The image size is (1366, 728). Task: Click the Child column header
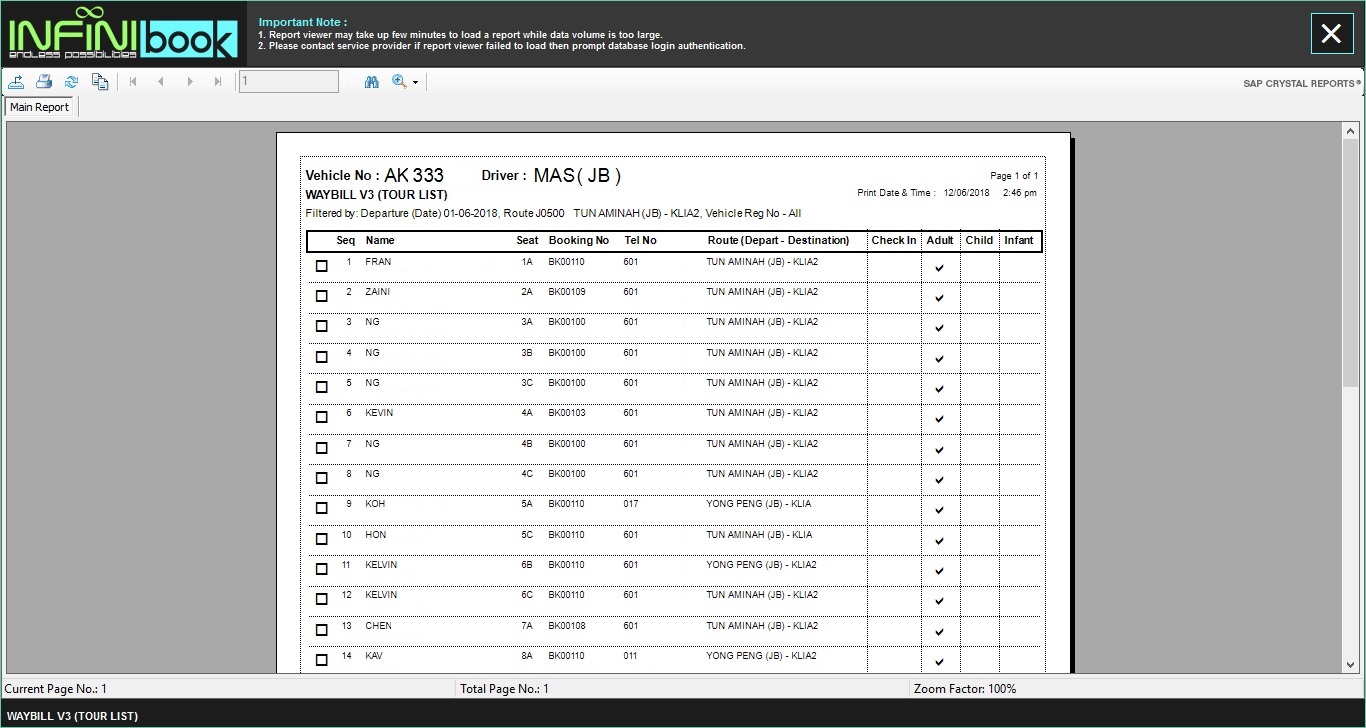[x=979, y=240]
